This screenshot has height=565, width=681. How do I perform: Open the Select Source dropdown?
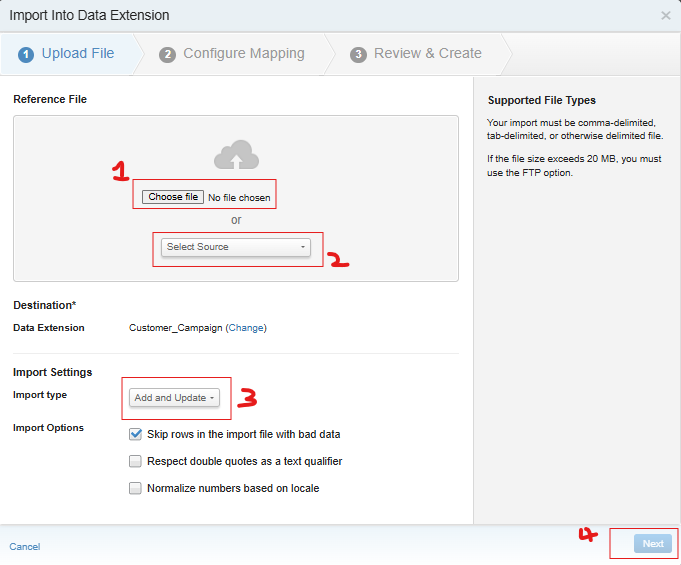point(236,247)
